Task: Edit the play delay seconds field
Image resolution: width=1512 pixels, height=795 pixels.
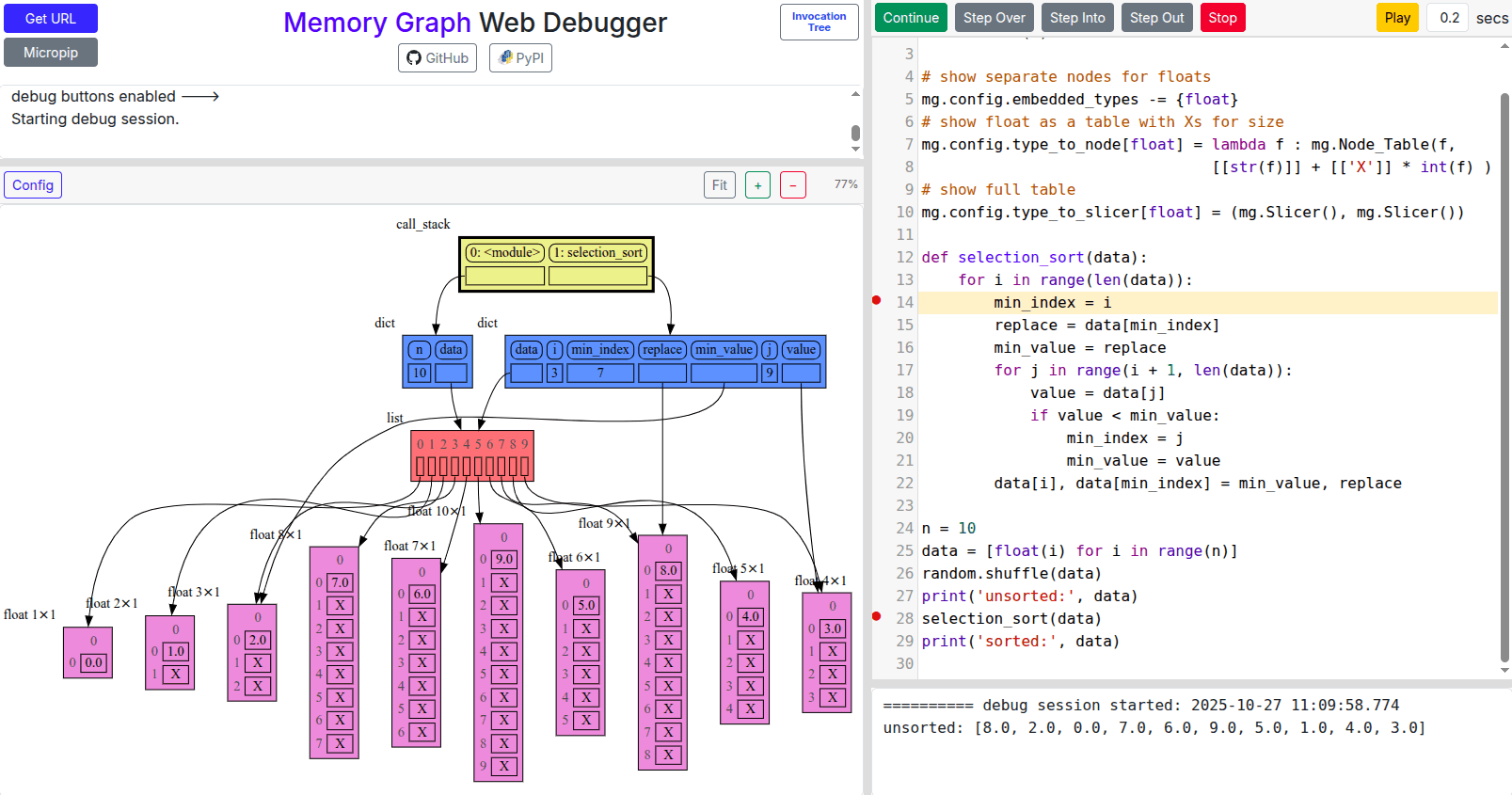Action: pos(1448,18)
